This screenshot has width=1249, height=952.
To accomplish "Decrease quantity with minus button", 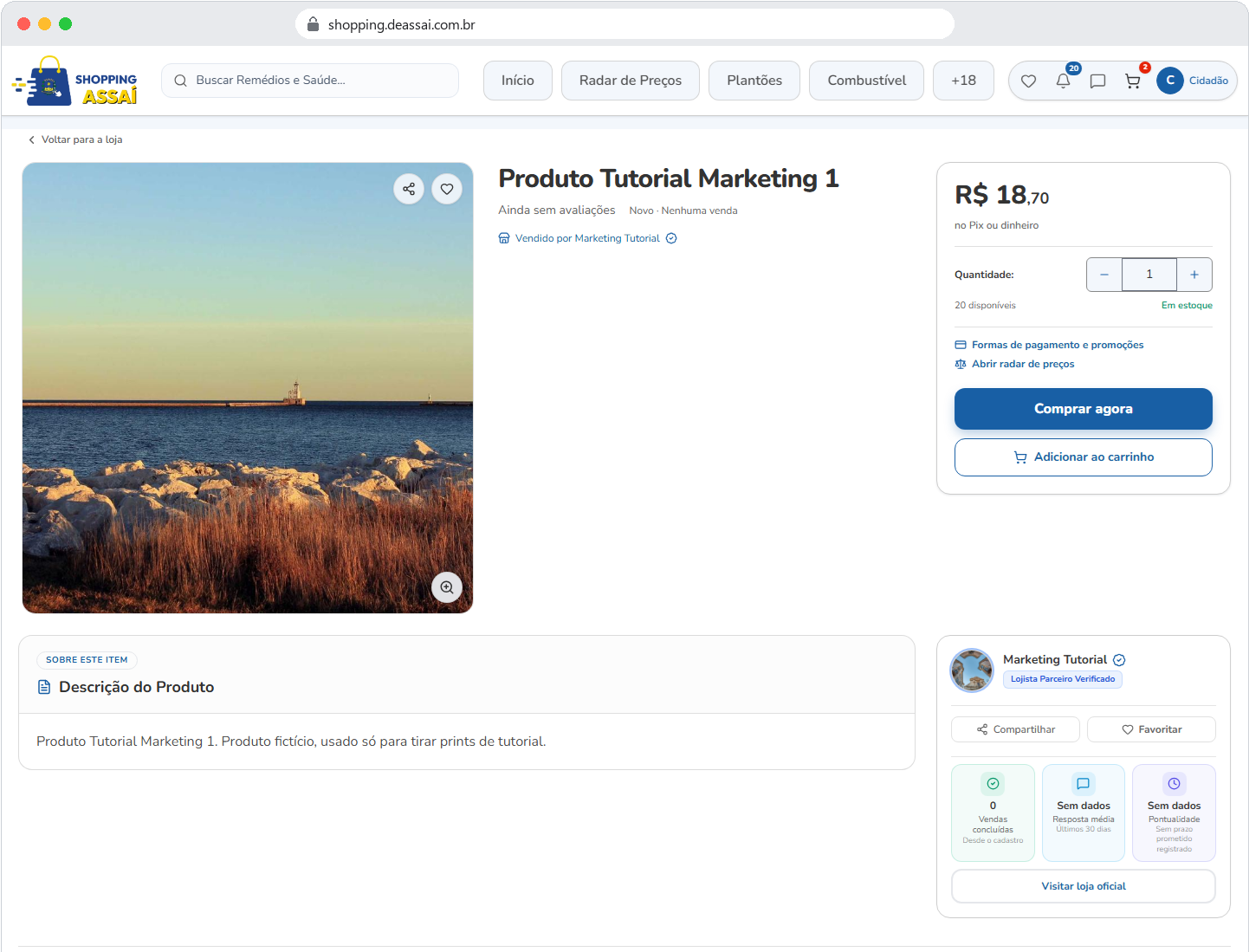I will 1104,275.
